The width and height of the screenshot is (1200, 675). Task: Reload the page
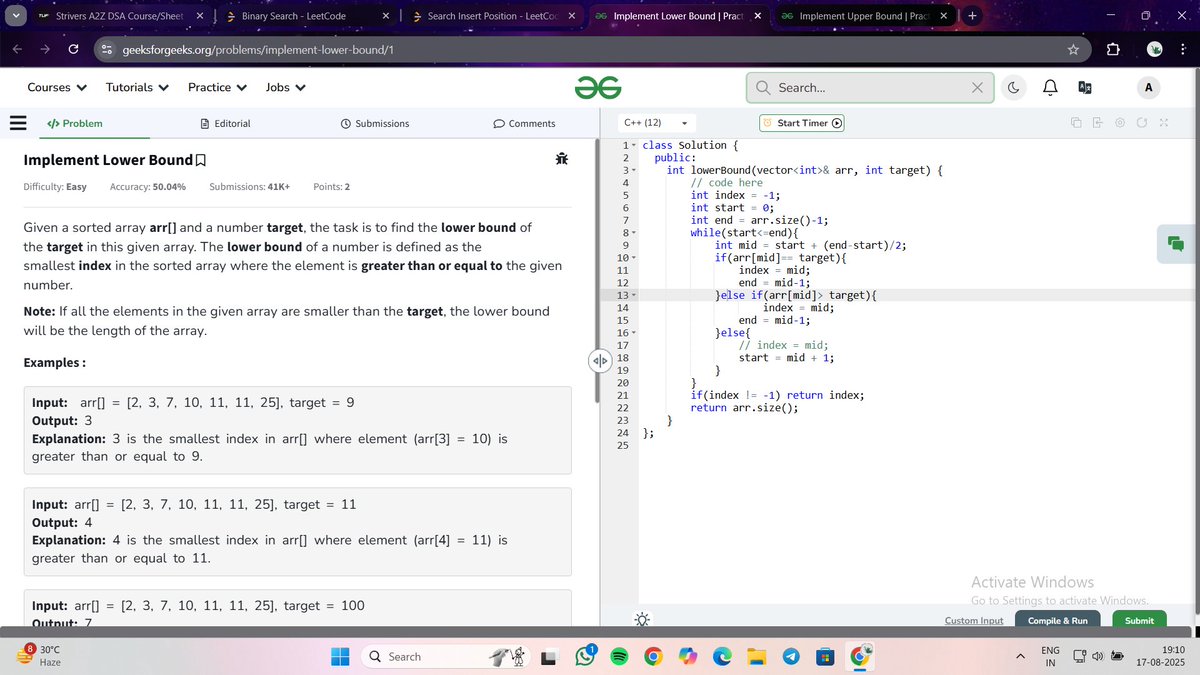coord(74,50)
